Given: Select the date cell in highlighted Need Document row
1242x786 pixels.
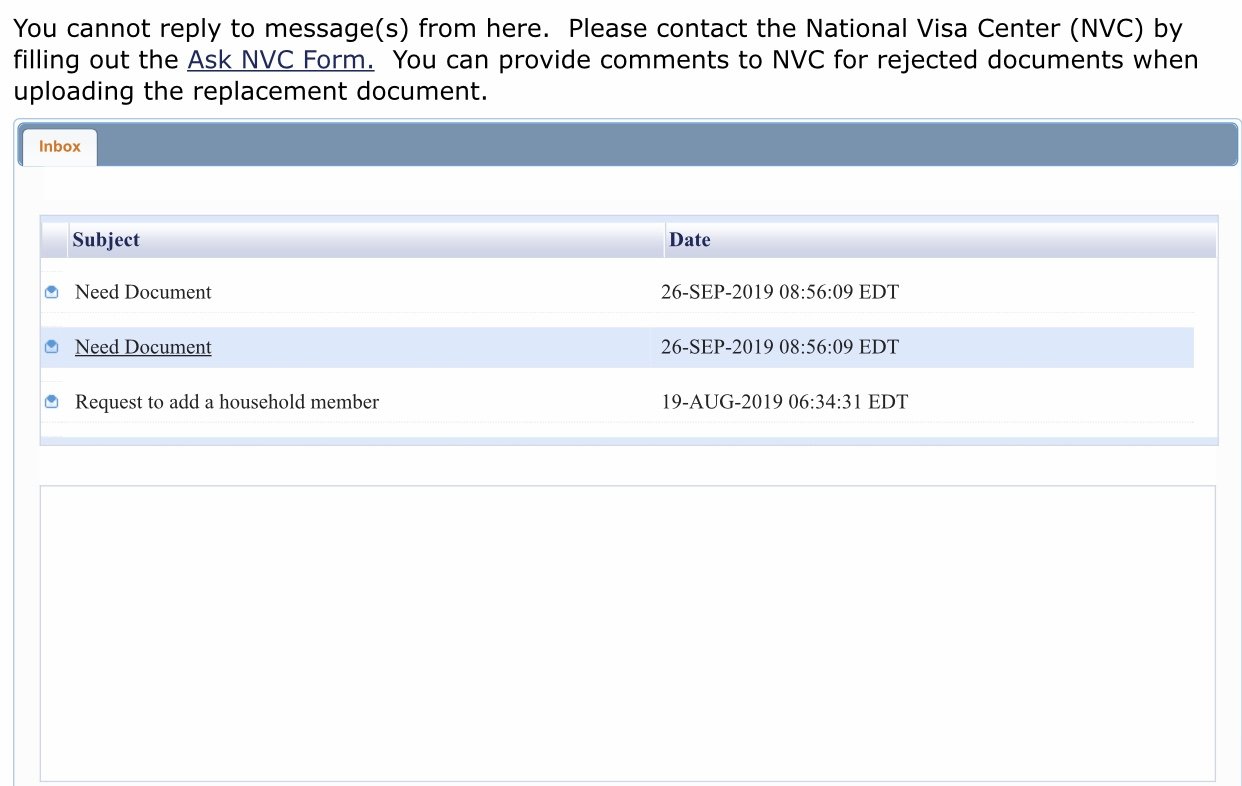Looking at the screenshot, I should coord(780,347).
